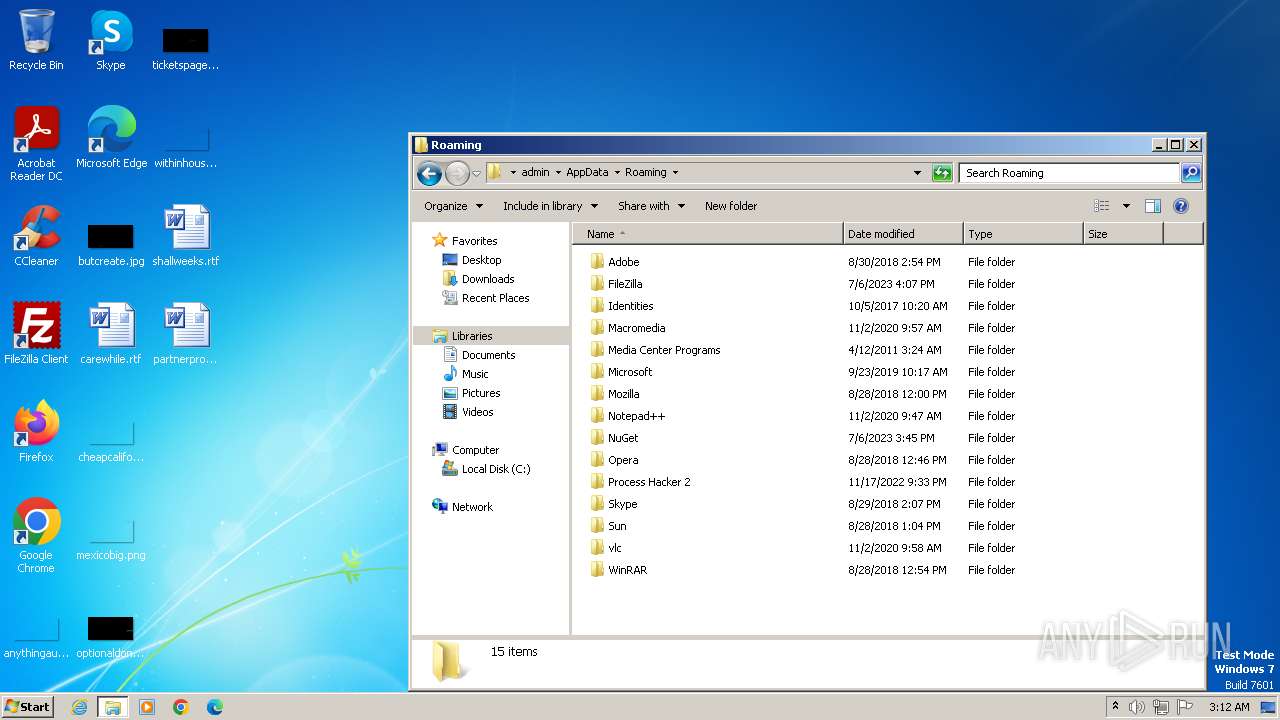Click the New folder button
Image resolution: width=1280 pixels, height=720 pixels.
click(x=731, y=206)
